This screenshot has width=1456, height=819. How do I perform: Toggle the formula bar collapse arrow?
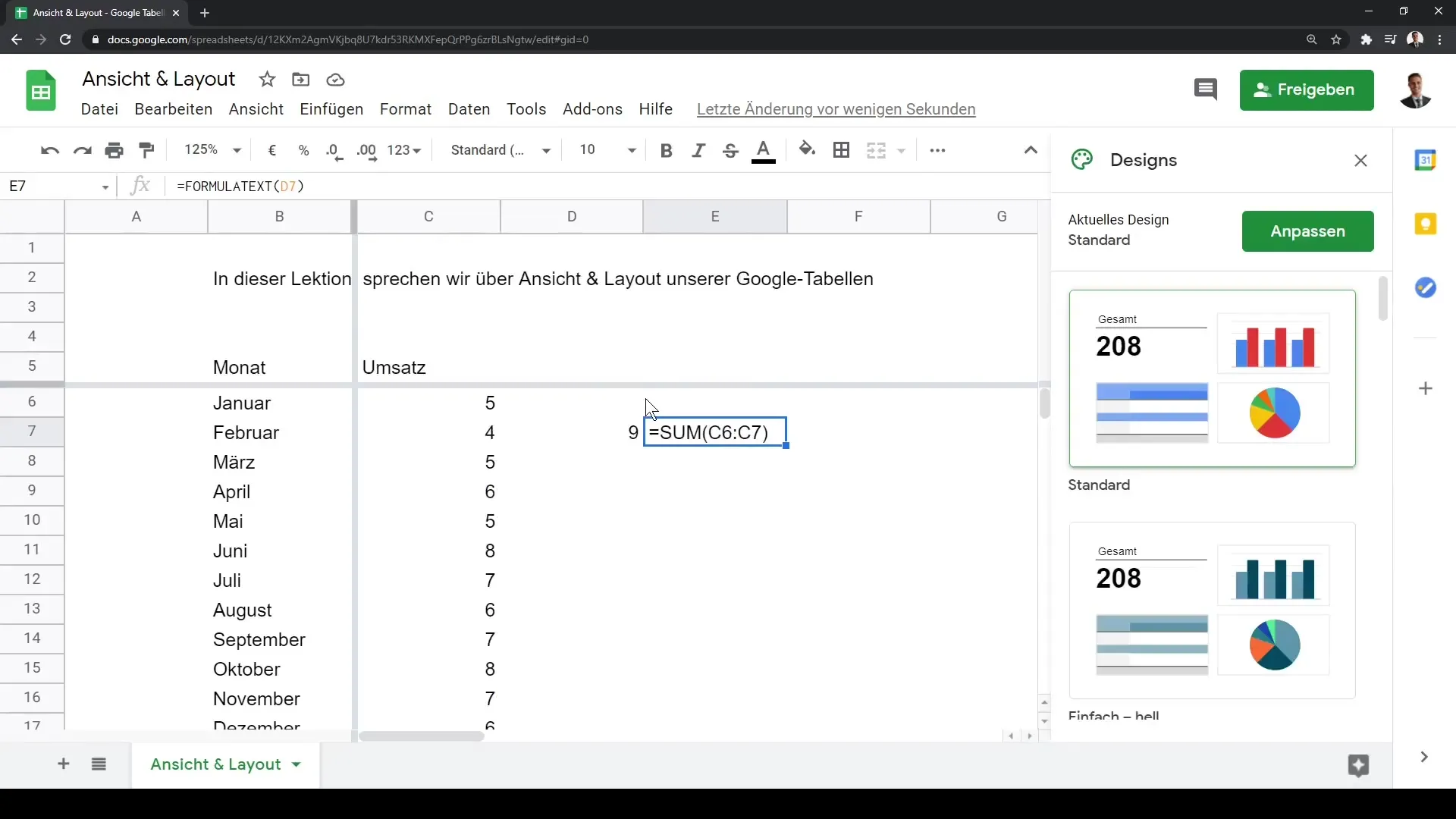pyautogui.click(x=1031, y=150)
